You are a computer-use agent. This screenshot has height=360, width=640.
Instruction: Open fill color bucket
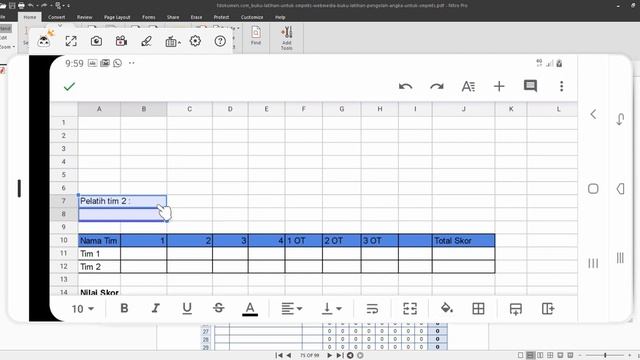[x=447, y=308]
